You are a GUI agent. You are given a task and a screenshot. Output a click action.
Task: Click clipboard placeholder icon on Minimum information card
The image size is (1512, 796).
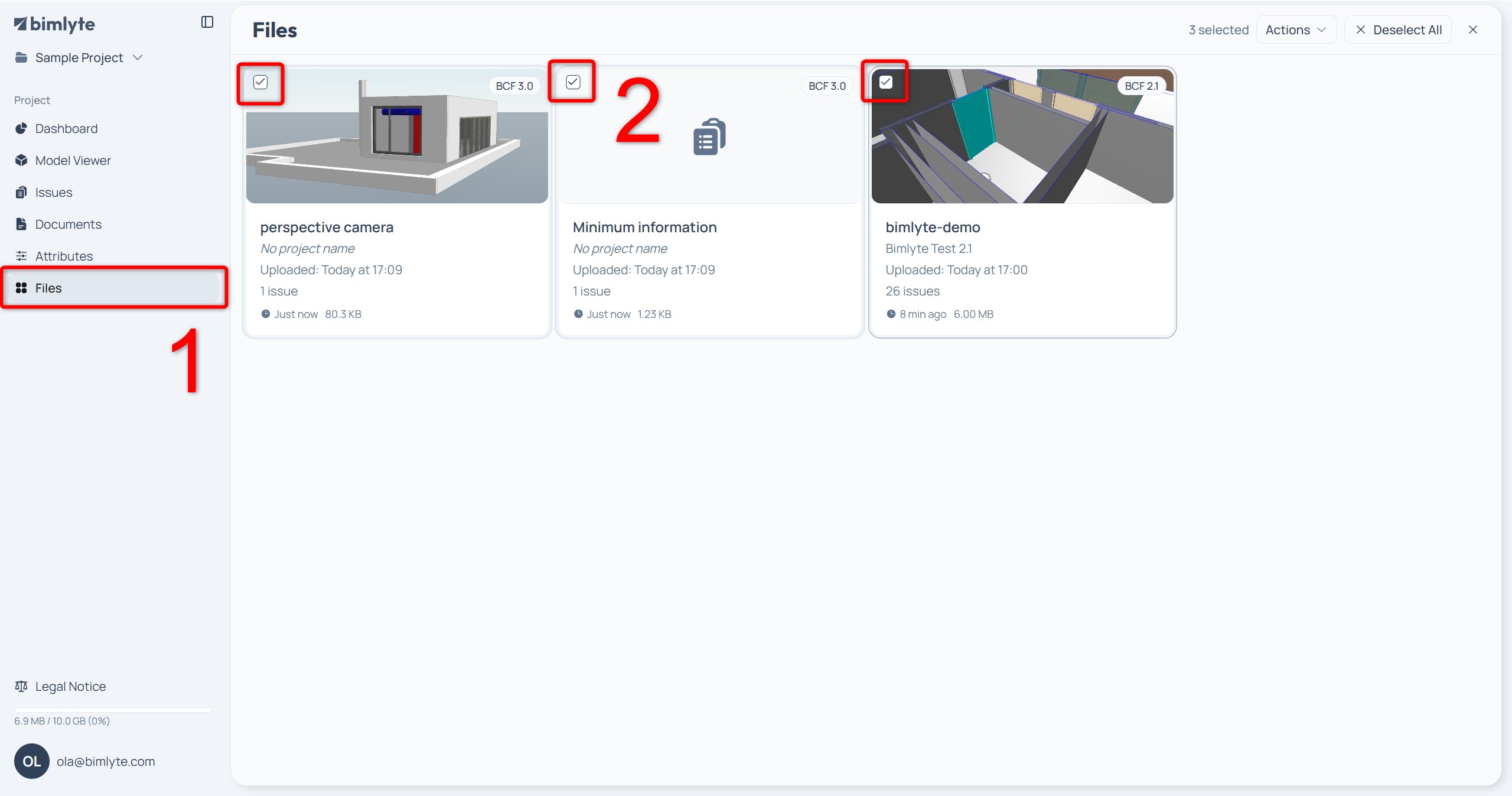pyautogui.click(x=709, y=137)
